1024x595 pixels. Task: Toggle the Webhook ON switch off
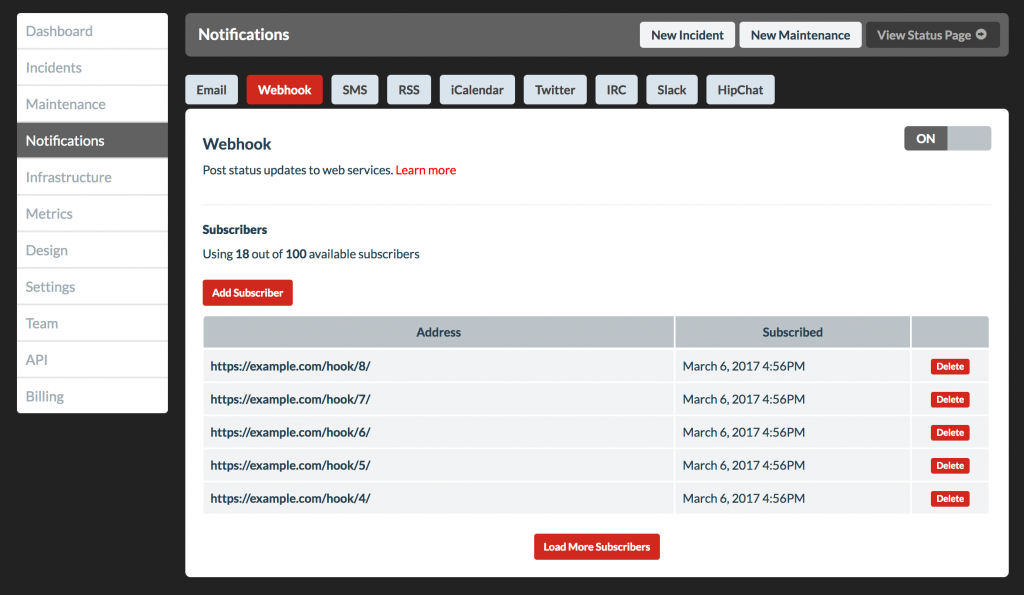click(947, 138)
